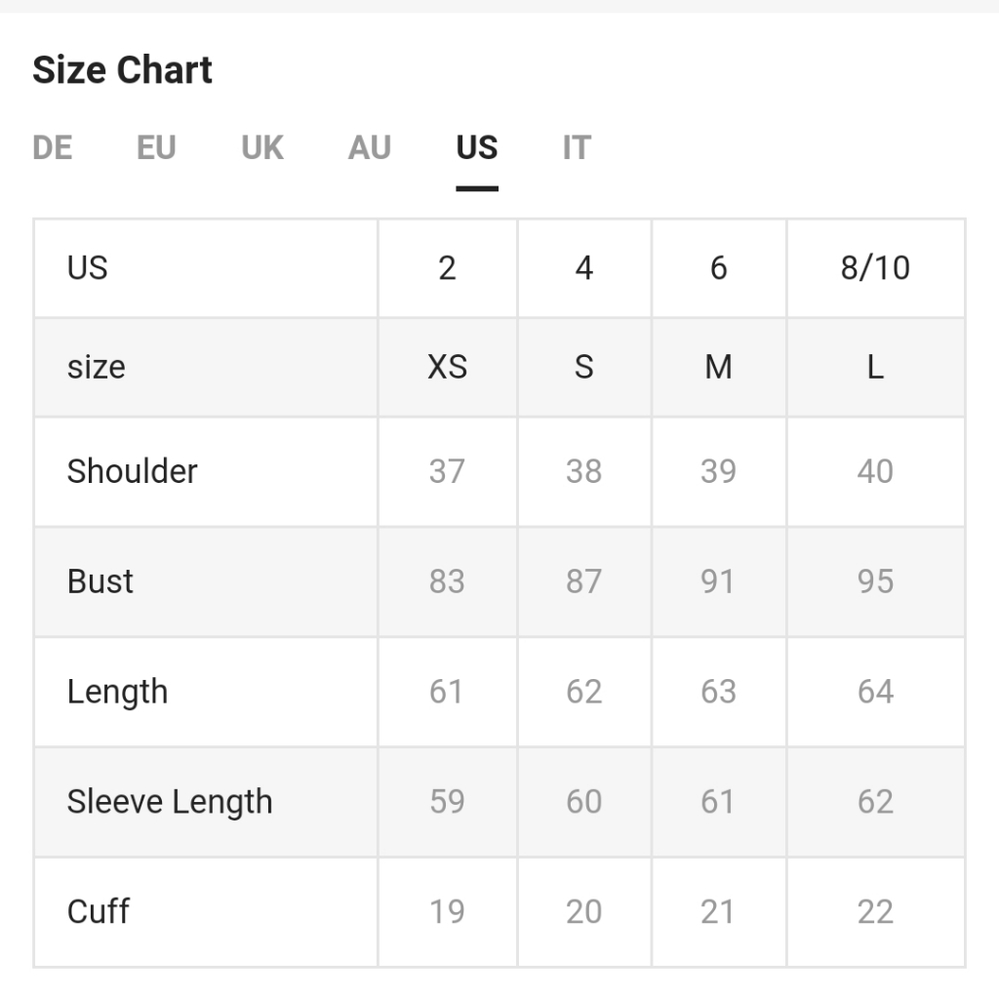Click the 8/10 US size header
The height and width of the screenshot is (1000, 999).
tap(875, 268)
